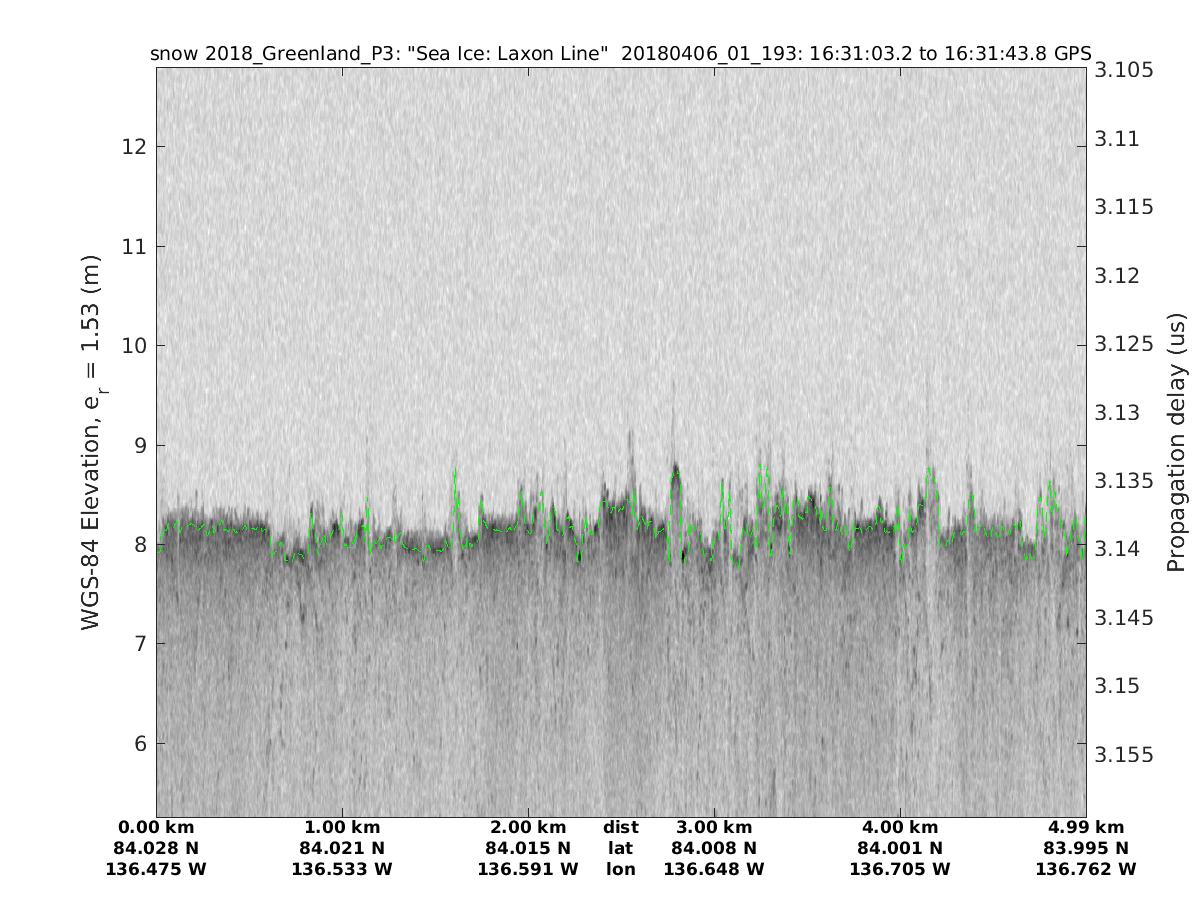Click the "dist" axis legend text
This screenshot has height=900, width=1200.
pyautogui.click(x=620, y=827)
